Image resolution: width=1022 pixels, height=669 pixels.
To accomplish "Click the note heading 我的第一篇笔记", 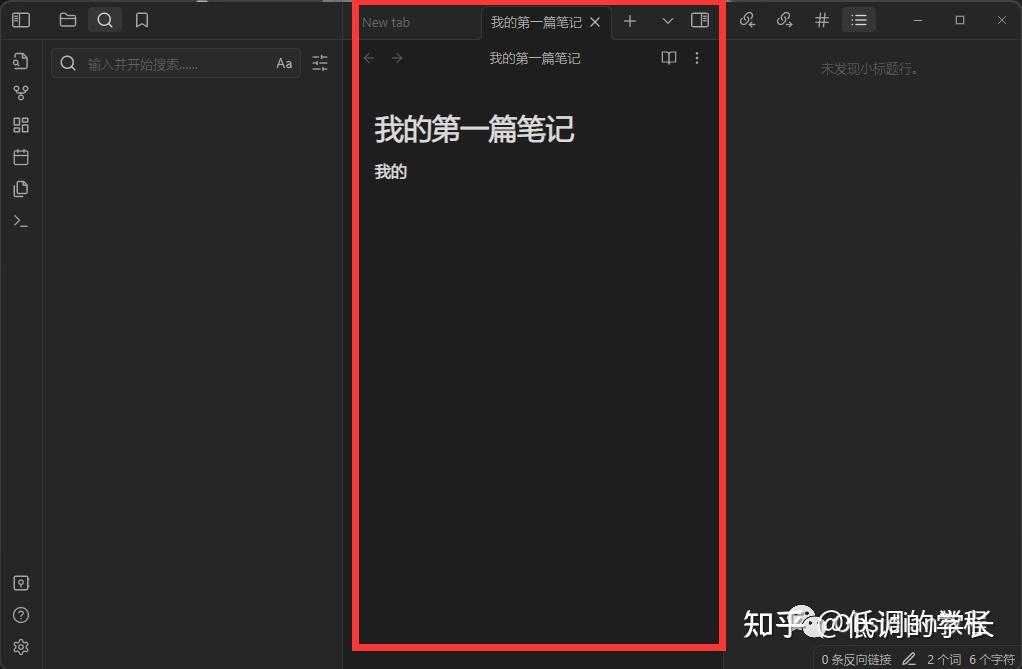I will pos(474,128).
